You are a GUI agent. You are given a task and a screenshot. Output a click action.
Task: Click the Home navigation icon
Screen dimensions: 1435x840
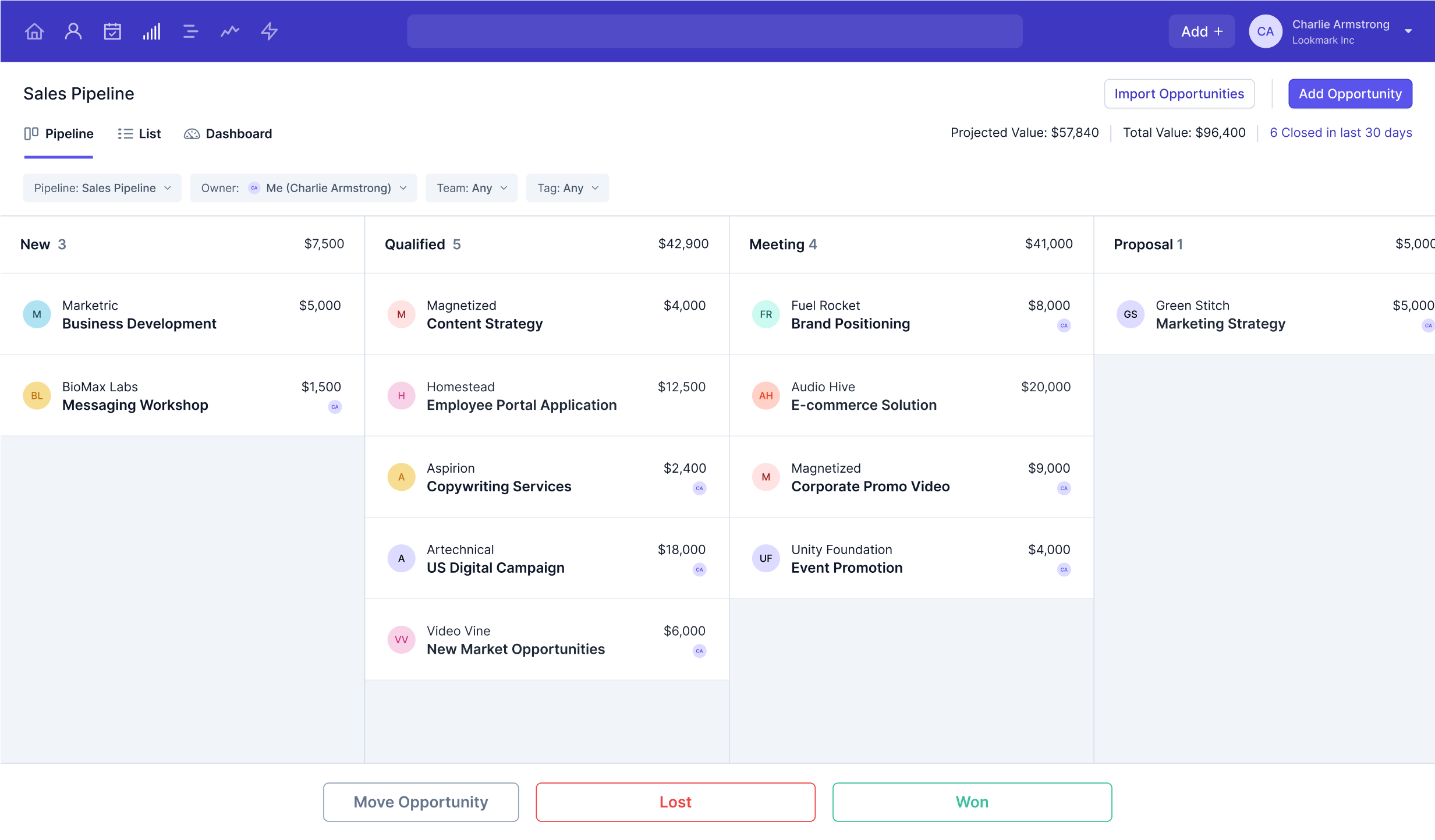tap(34, 31)
